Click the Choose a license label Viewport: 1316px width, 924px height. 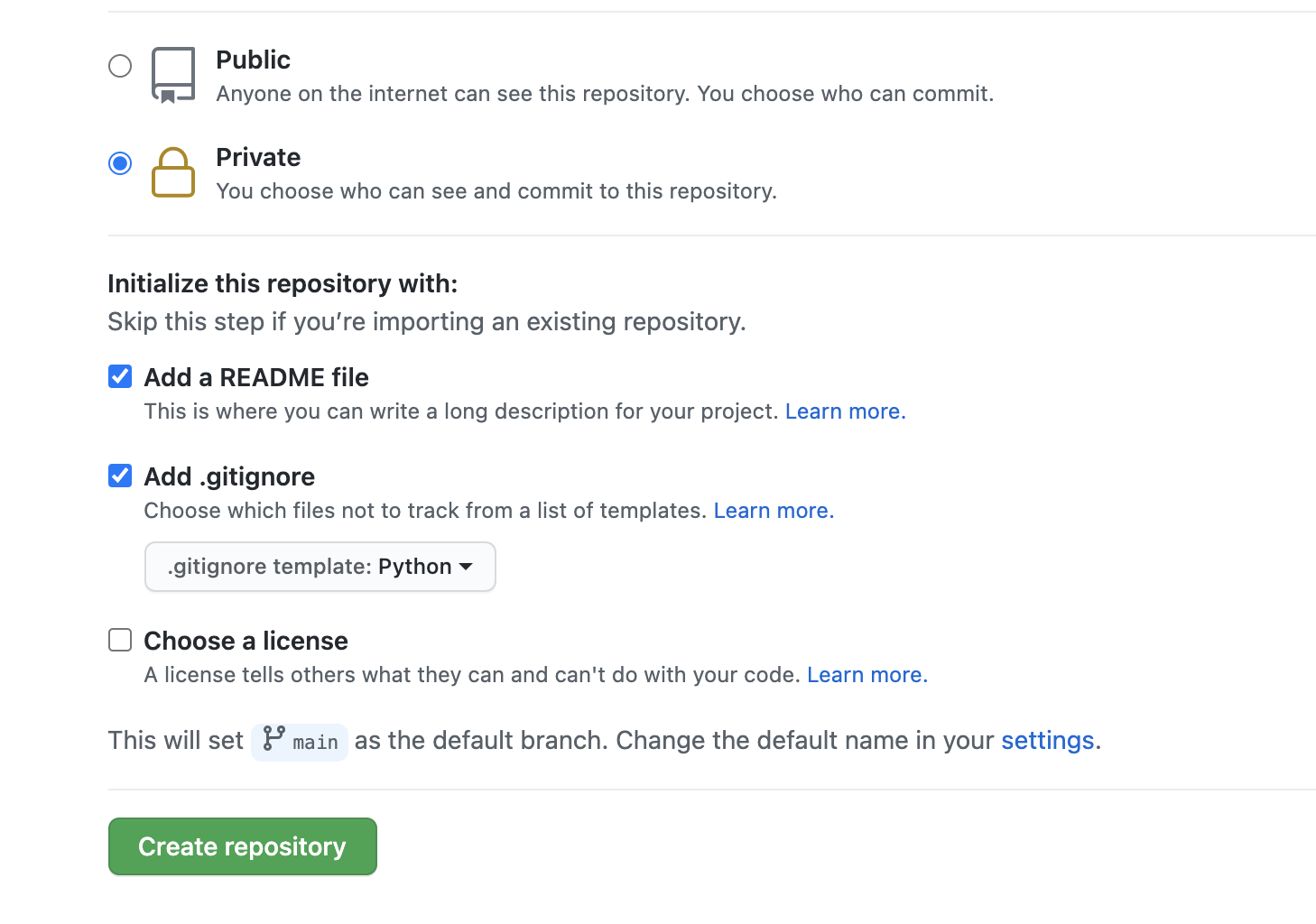click(246, 641)
